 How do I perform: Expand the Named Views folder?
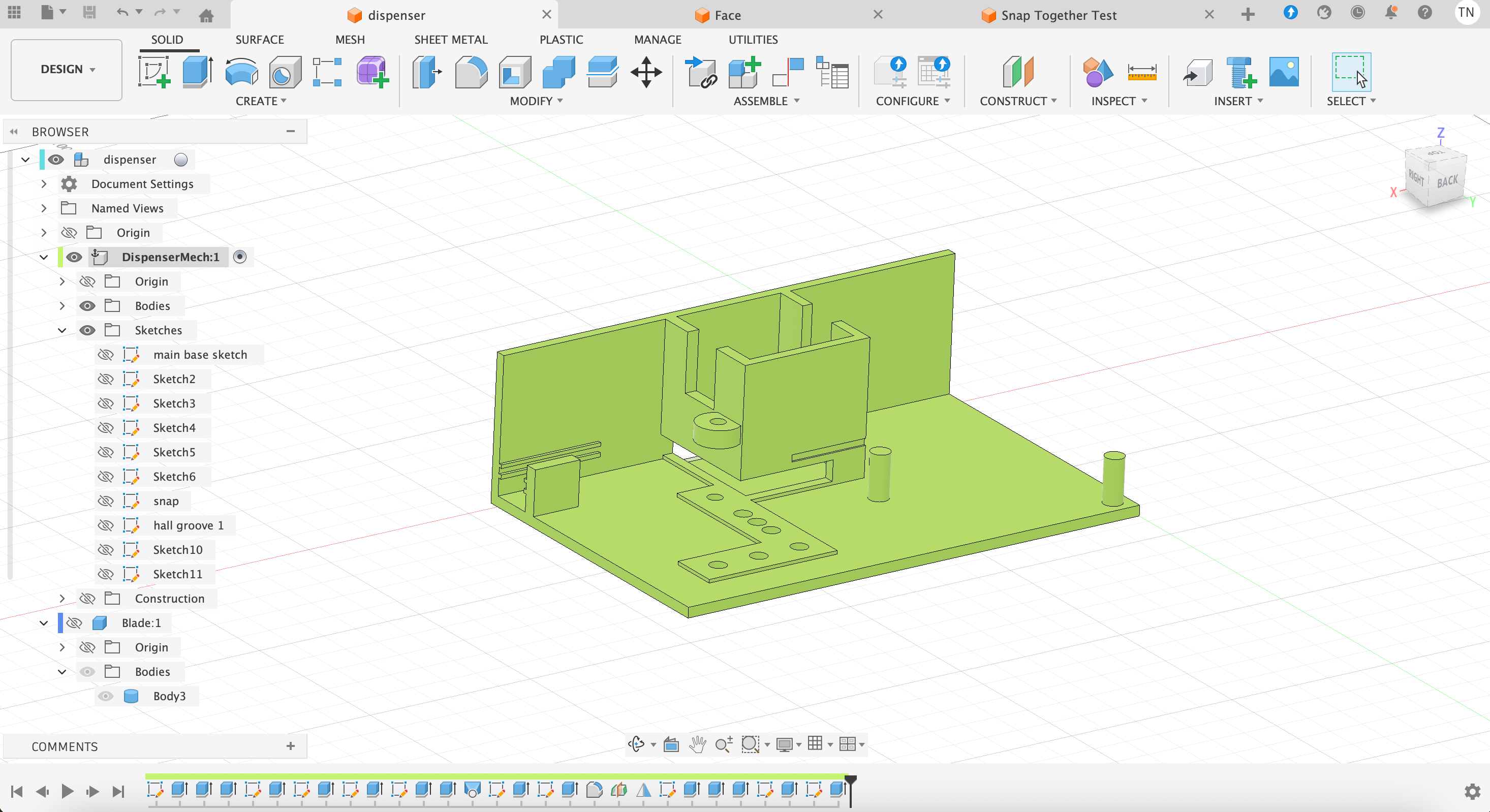[44, 208]
